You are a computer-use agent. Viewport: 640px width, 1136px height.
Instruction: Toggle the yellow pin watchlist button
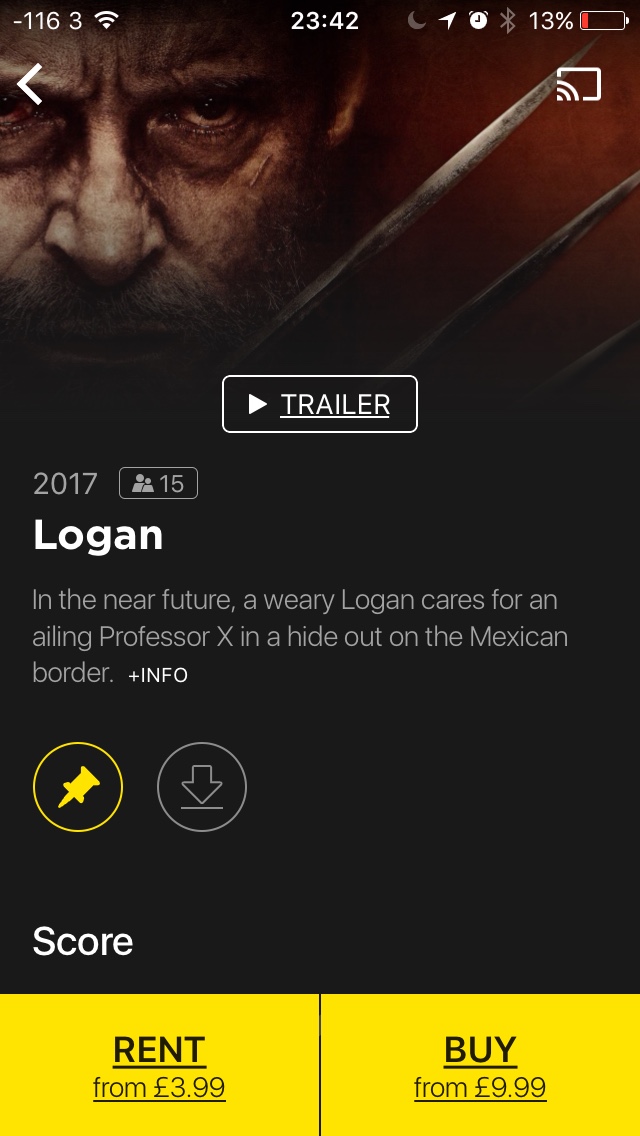(x=78, y=786)
